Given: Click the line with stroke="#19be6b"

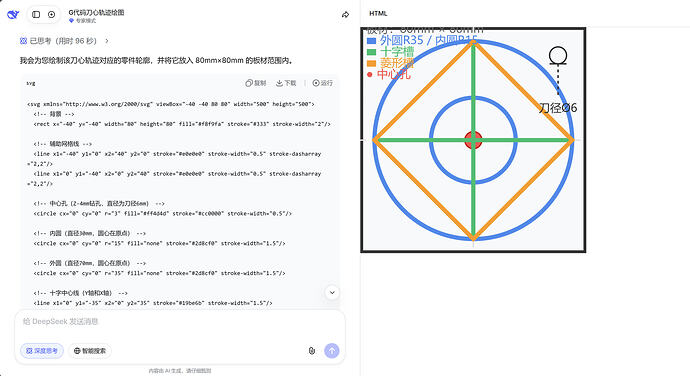Looking at the screenshot, I should coord(153,303).
